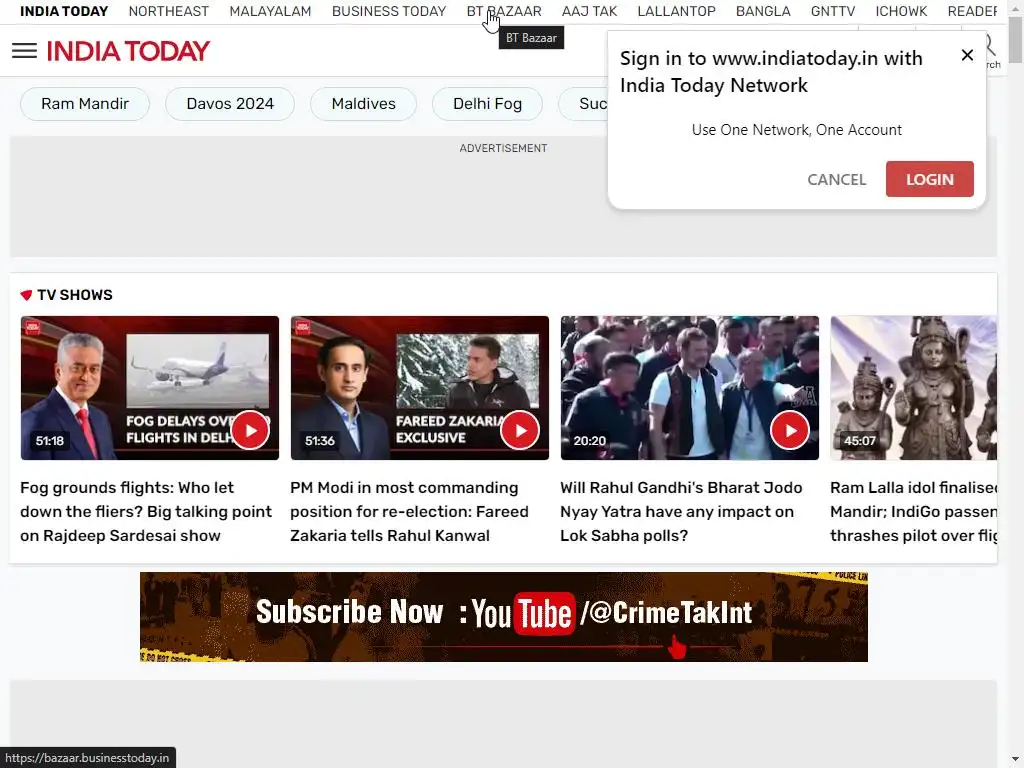Open the AAJ TAK menu item
1024x768 pixels.
590,11
